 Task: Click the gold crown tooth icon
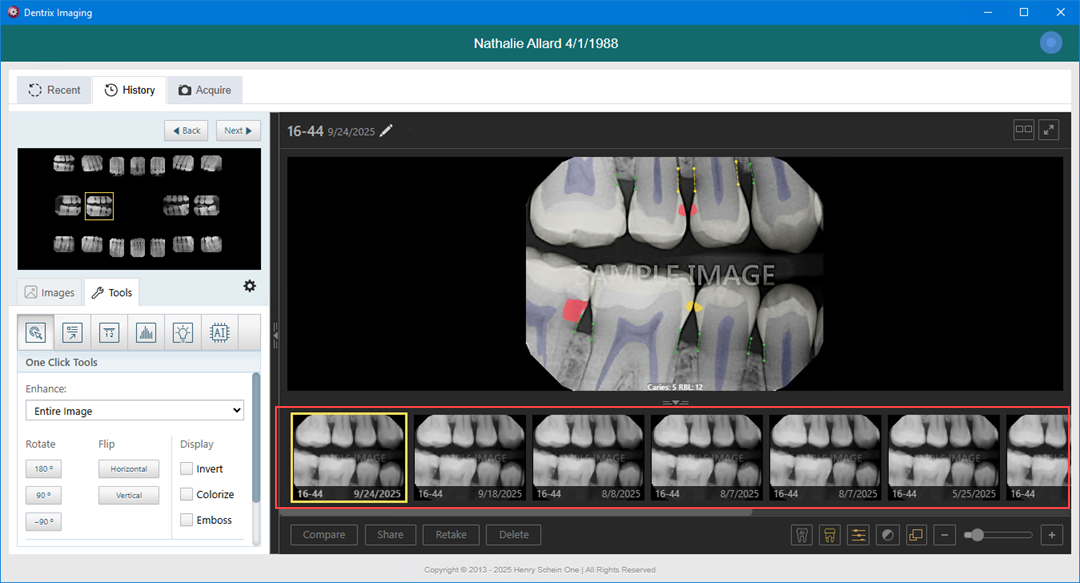829,535
